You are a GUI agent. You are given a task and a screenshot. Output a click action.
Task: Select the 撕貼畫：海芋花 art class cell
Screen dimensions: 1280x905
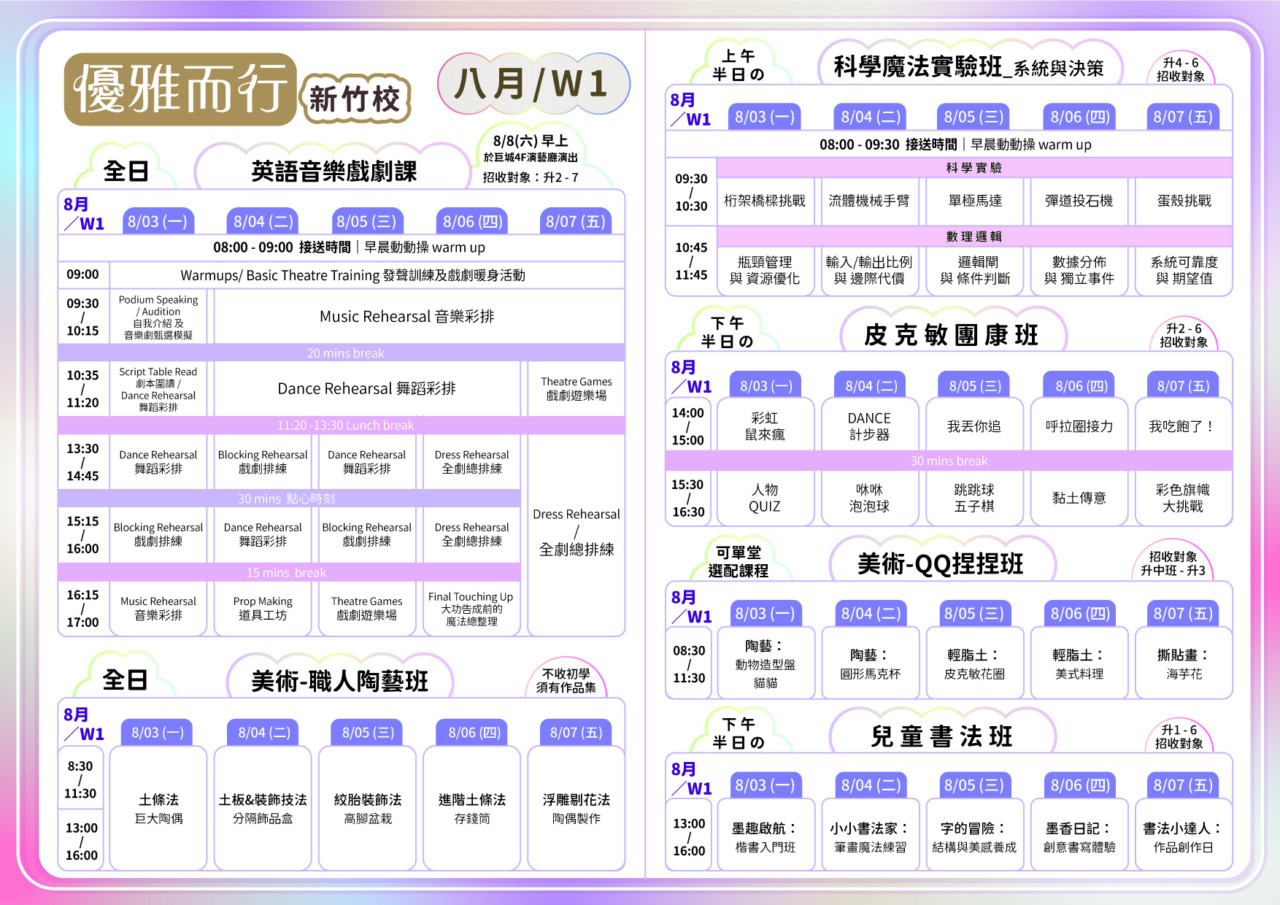point(1183,664)
